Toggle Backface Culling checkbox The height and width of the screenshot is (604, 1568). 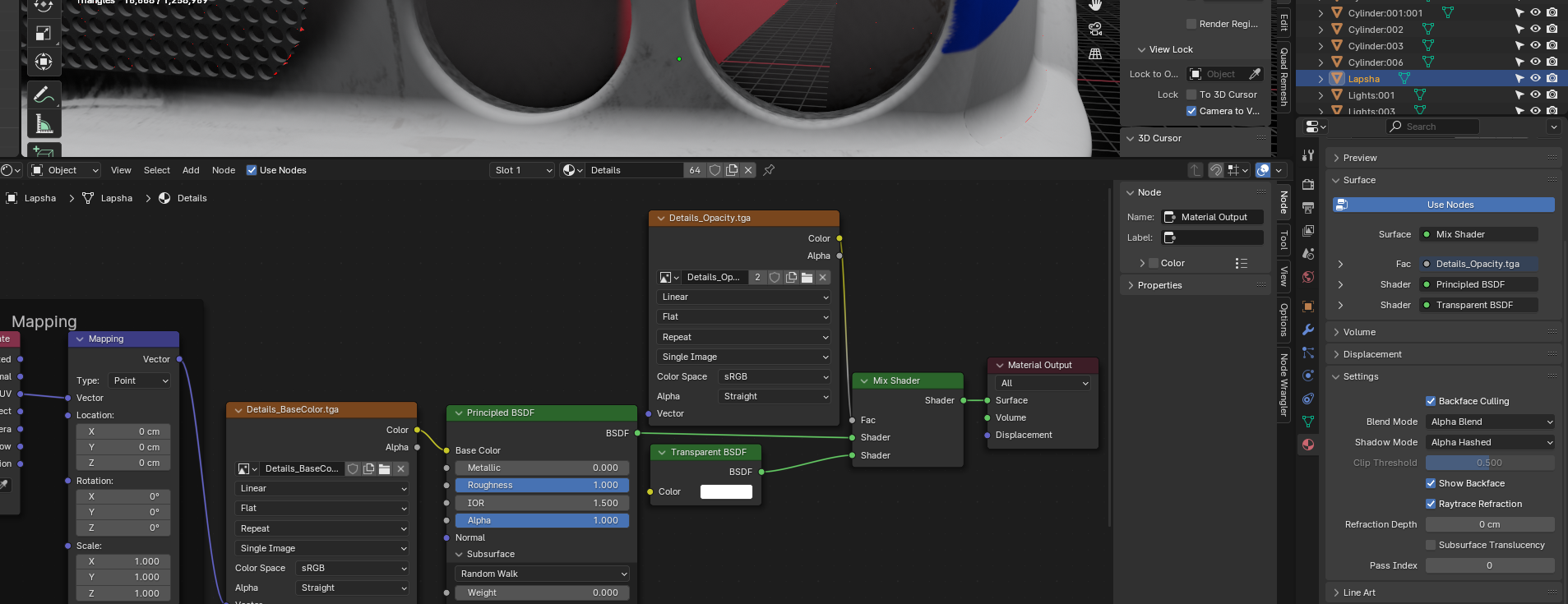(1431, 401)
